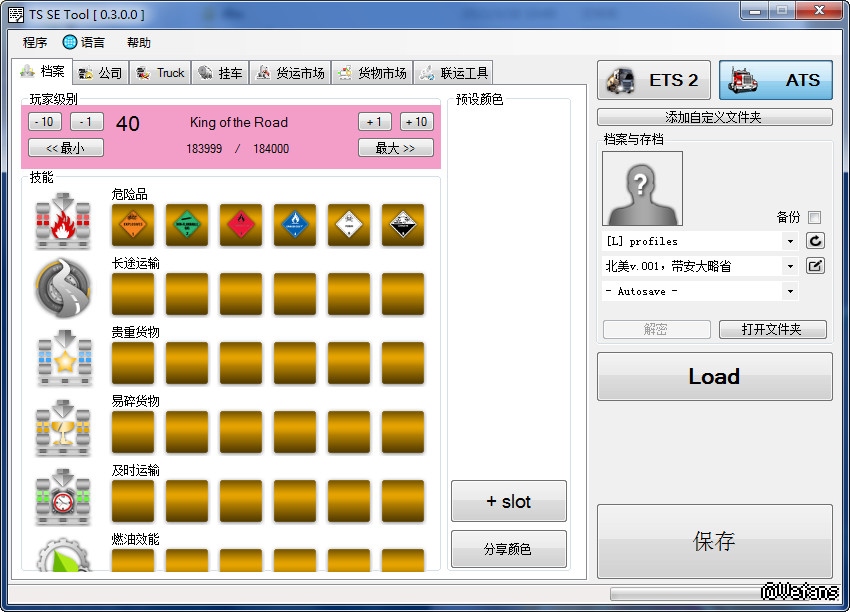Click the King of the Road title
This screenshot has width=850, height=612.
click(239, 123)
